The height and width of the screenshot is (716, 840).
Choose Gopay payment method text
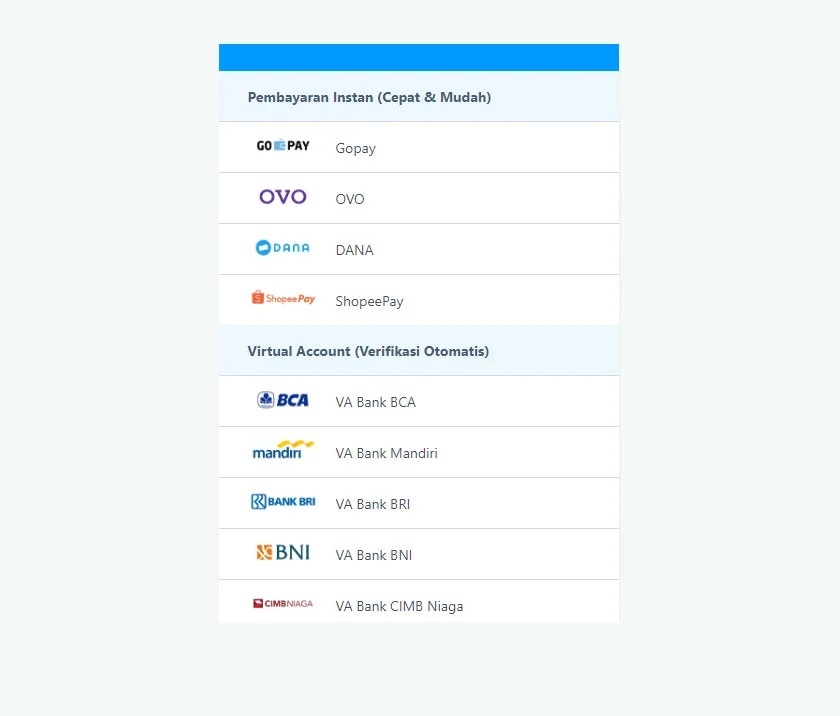pos(355,149)
